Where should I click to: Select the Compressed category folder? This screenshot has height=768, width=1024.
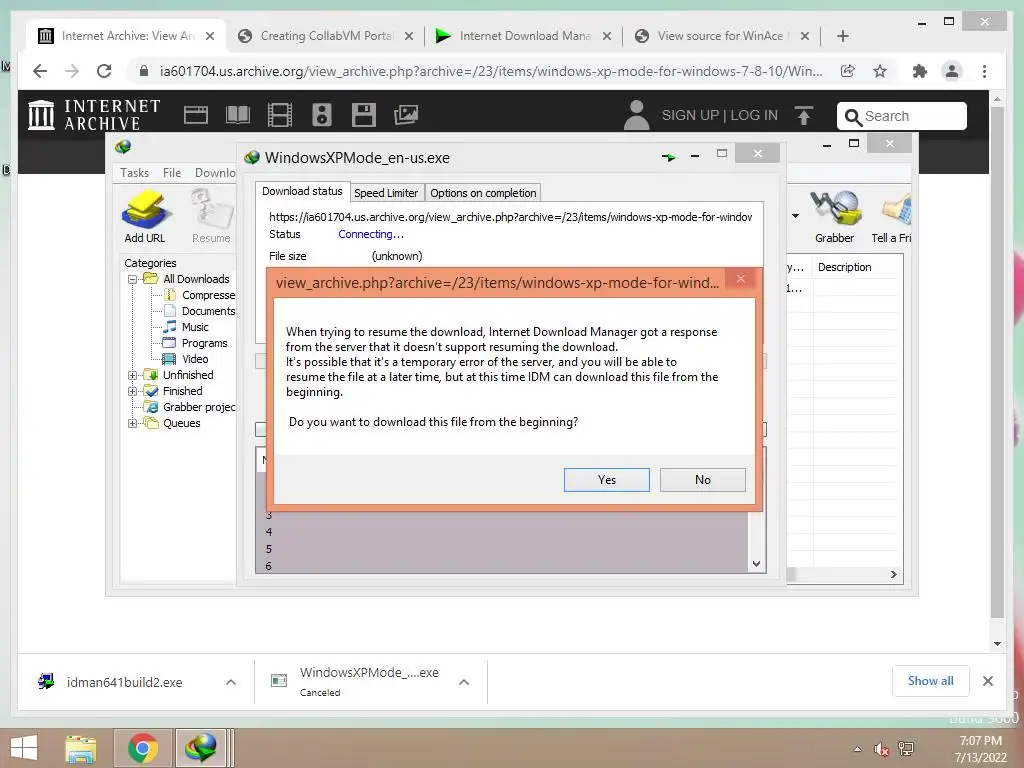pyautogui.click(x=208, y=295)
